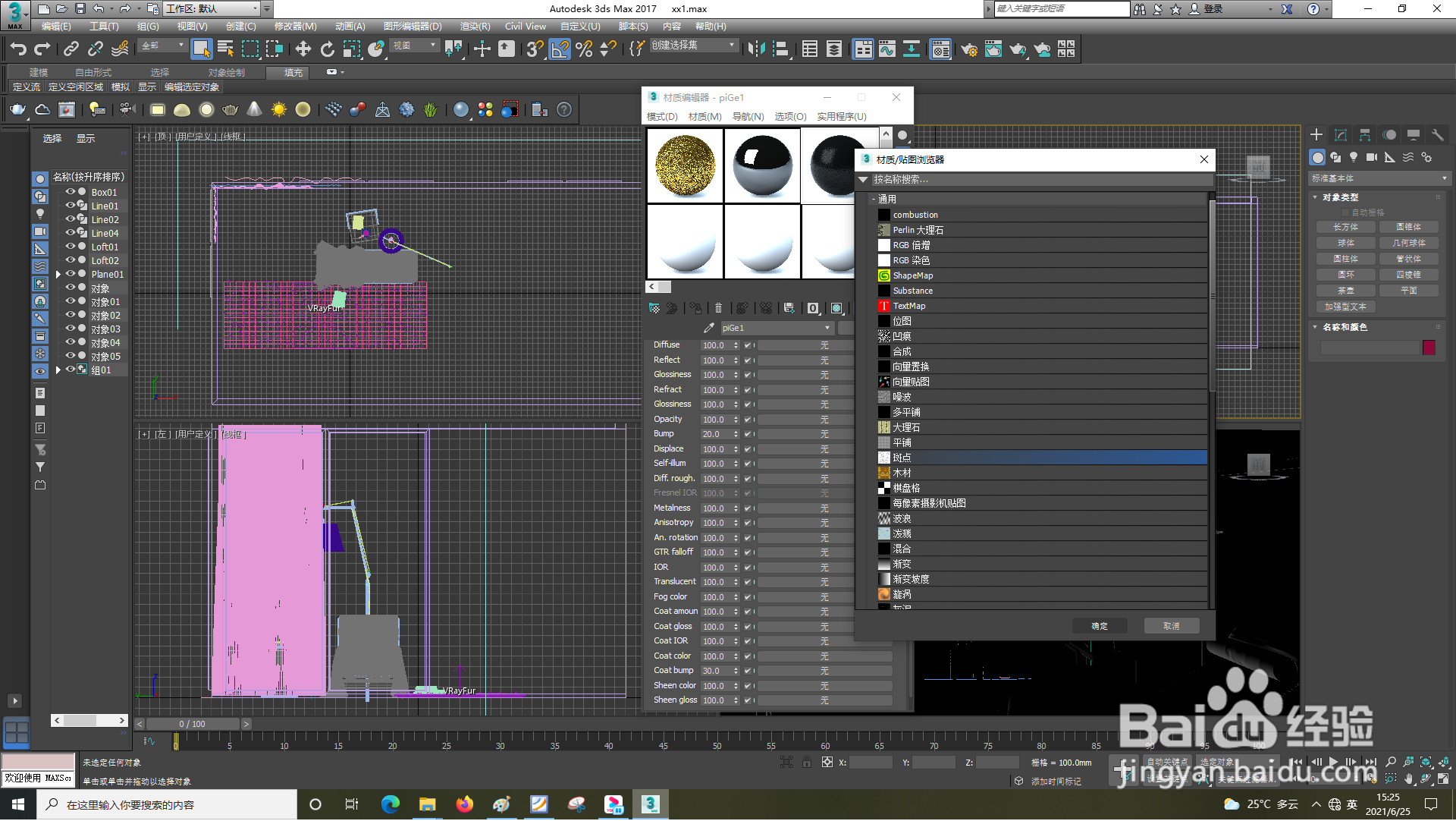Click the Render Setup teapot icon
1456x821 pixels.
point(968,49)
